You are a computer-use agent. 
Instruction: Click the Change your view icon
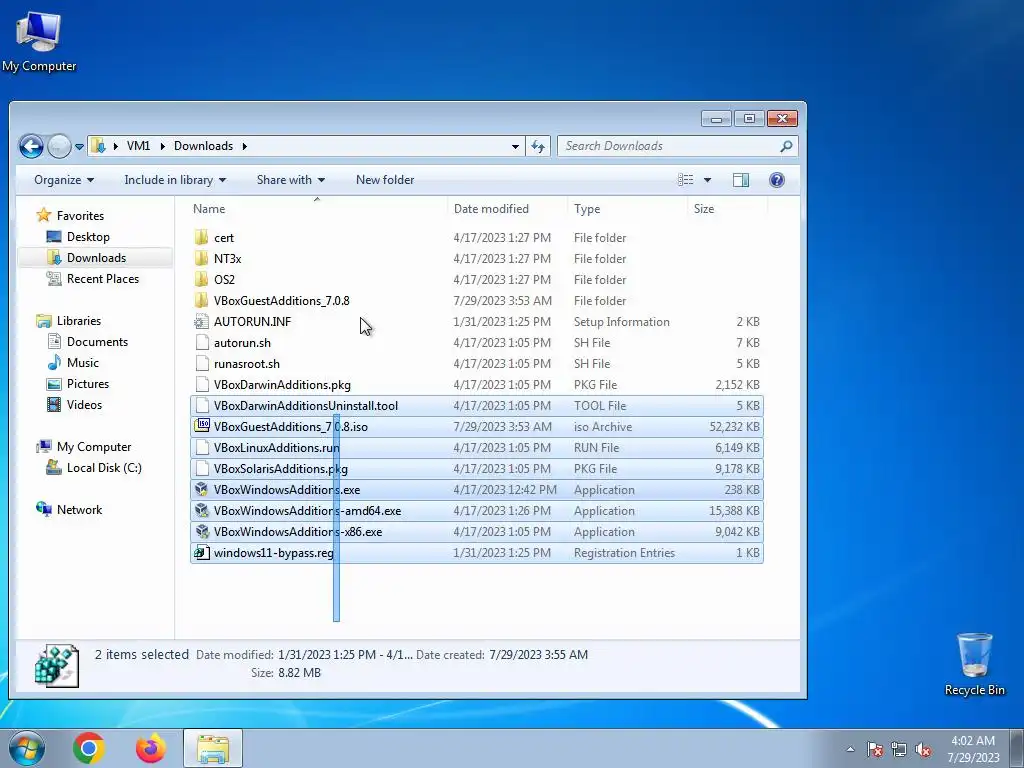(x=685, y=180)
